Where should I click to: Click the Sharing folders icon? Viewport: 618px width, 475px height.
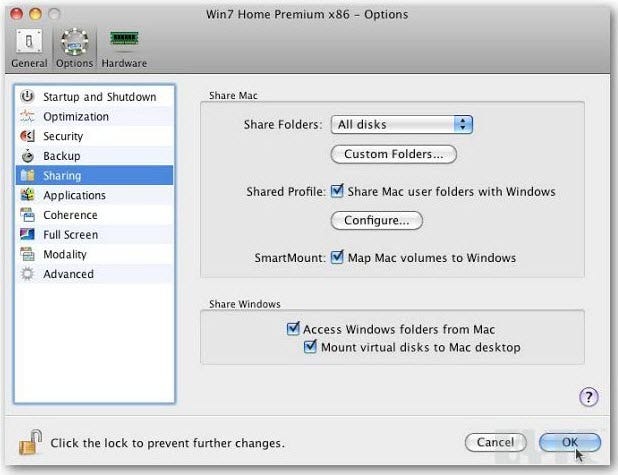point(27,175)
